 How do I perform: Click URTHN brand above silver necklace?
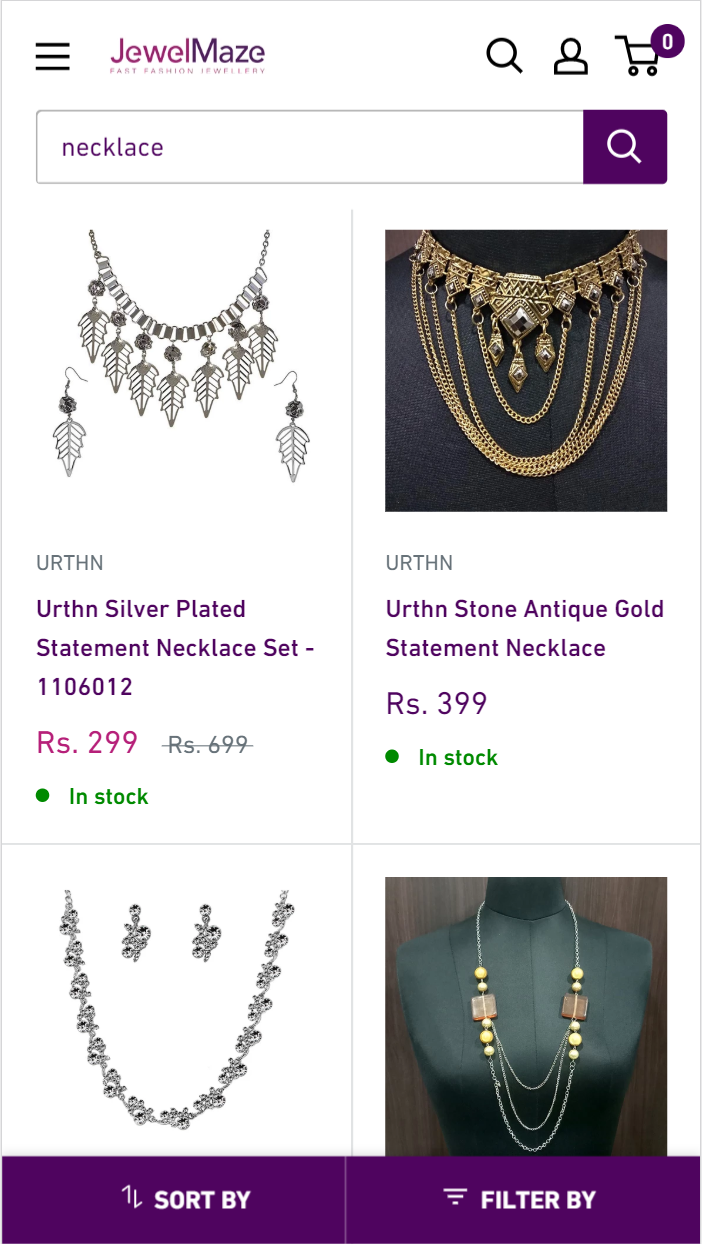pyautogui.click(x=70, y=563)
